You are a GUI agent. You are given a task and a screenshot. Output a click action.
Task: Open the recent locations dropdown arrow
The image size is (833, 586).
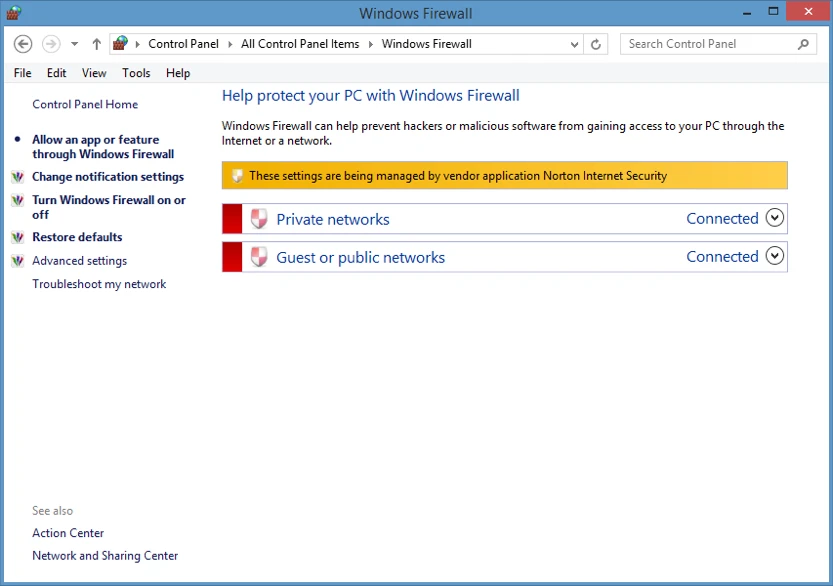[74, 44]
